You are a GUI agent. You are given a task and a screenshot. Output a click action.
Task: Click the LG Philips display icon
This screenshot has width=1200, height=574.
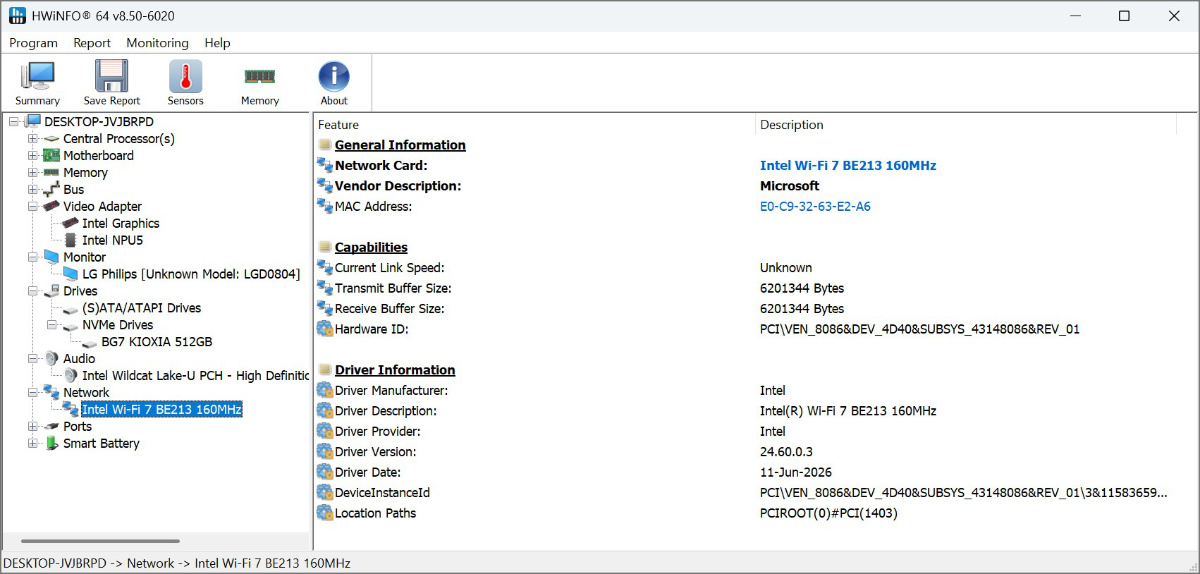(71, 275)
